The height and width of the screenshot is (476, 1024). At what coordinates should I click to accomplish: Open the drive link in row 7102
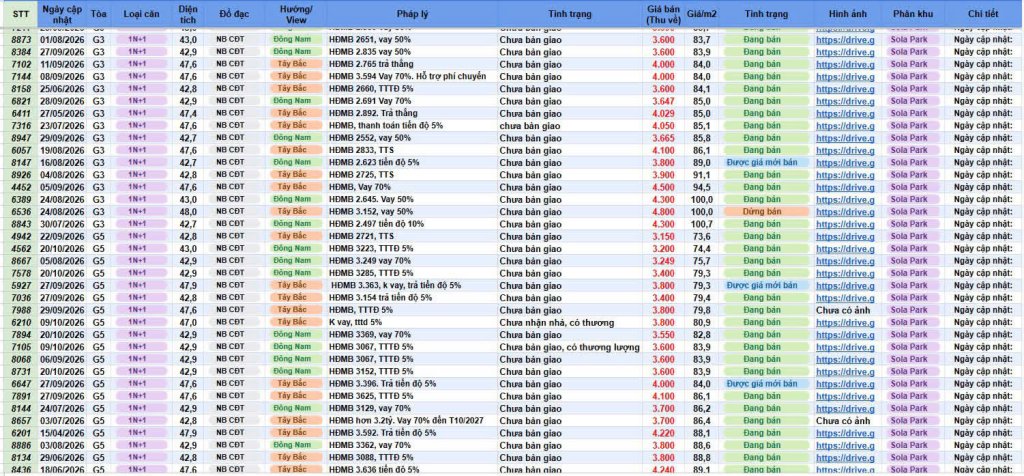coord(845,64)
